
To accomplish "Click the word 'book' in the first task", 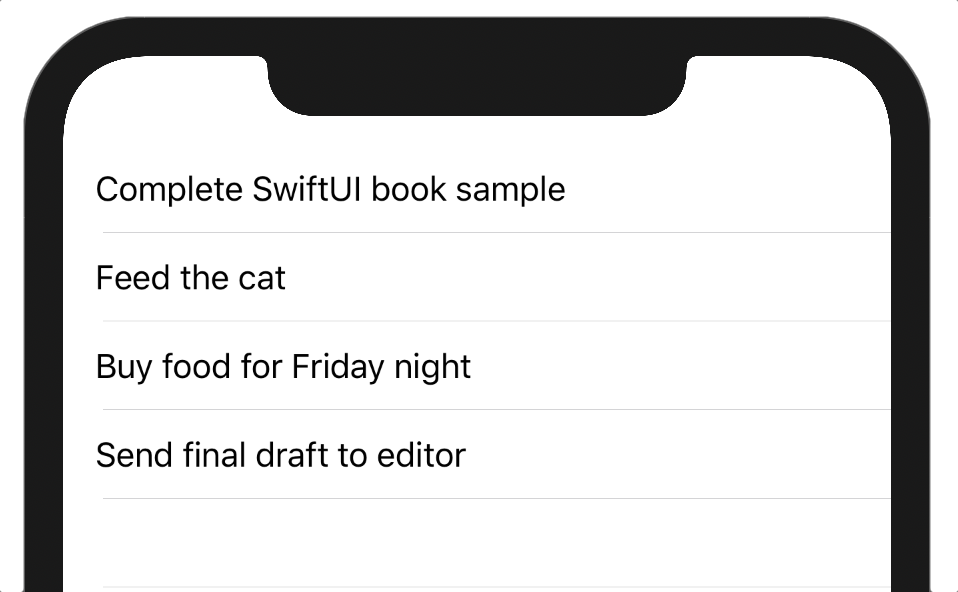I will pos(408,189).
